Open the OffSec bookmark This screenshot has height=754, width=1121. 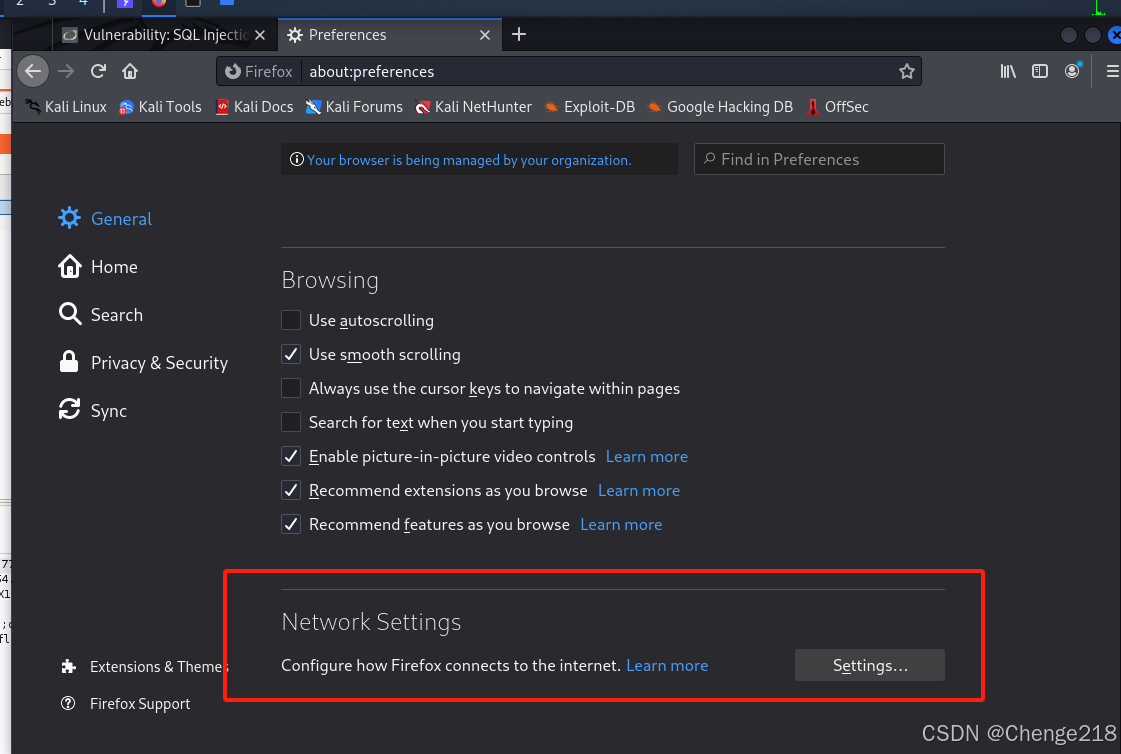[836, 106]
